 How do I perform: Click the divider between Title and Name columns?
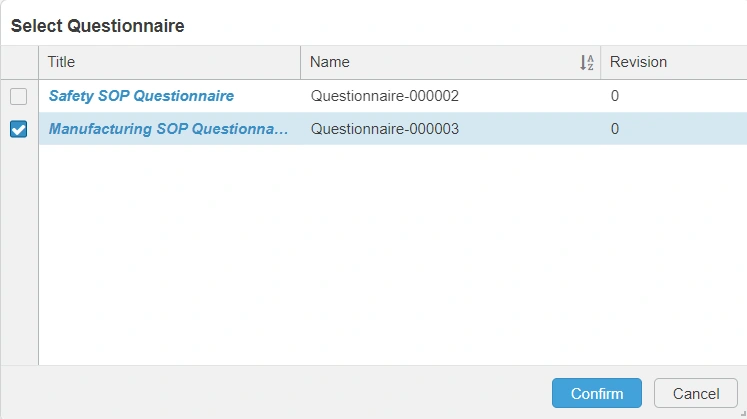(301, 62)
